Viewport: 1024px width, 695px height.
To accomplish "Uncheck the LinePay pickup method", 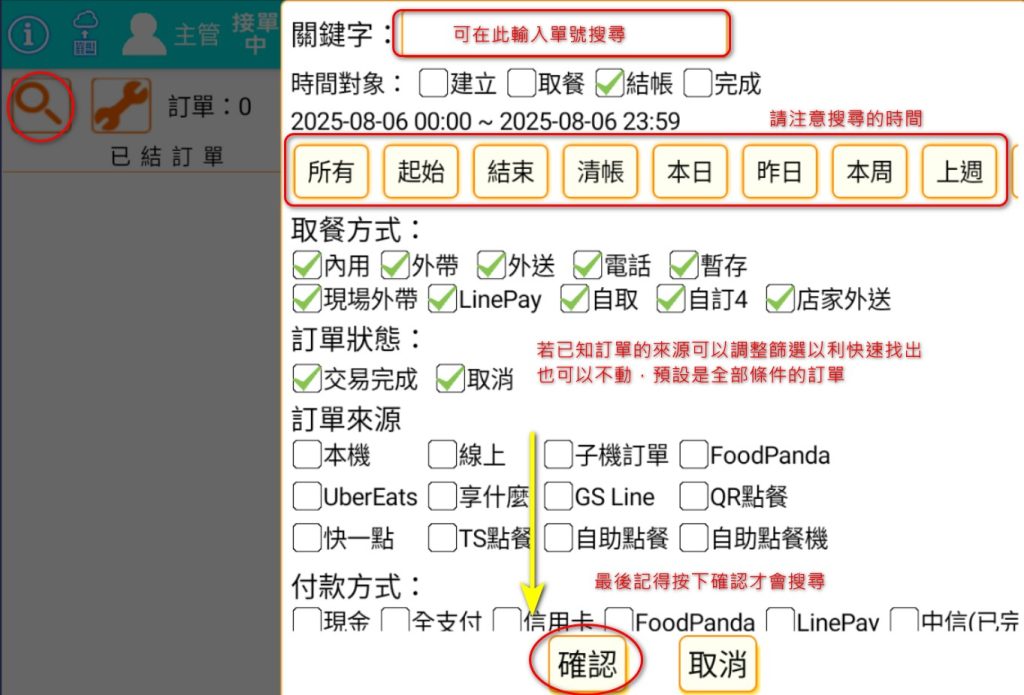I will tap(442, 298).
